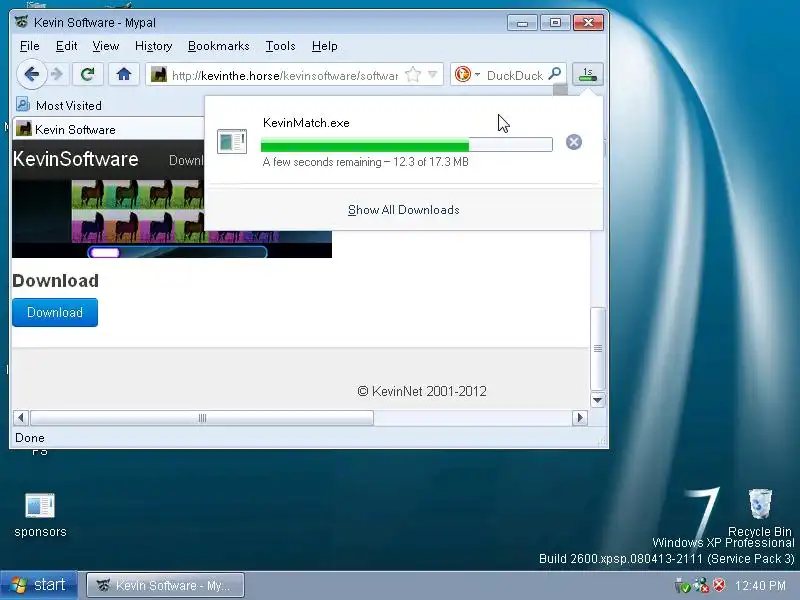Click the search magnifier icon
Screen dimensions: 800x600
pos(555,74)
